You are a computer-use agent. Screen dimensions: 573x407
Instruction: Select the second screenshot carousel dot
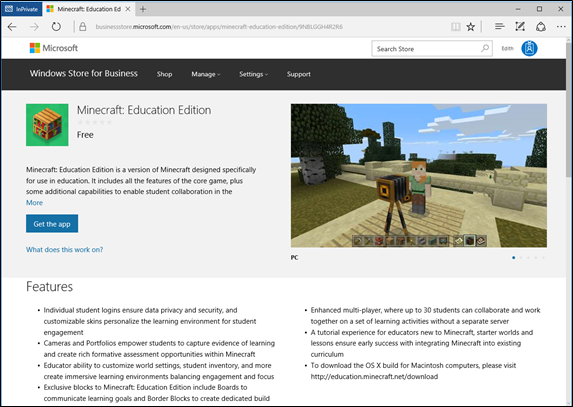[x=521, y=258]
